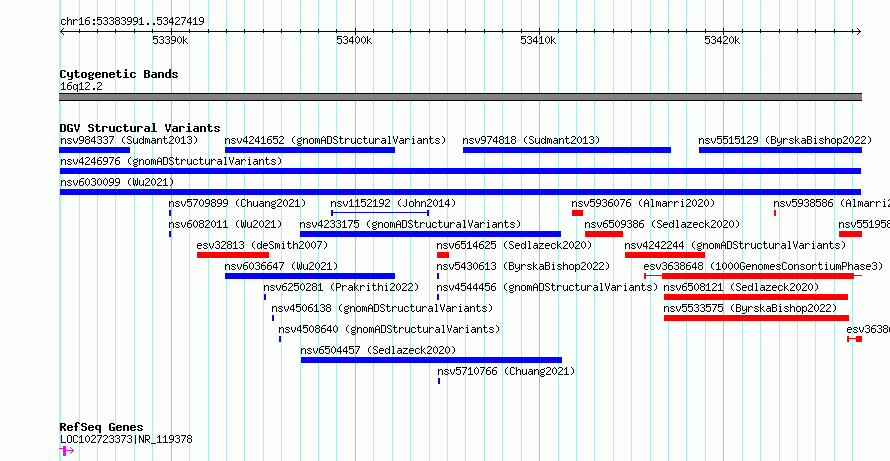Click the left arrowhead of the ruler

pos(62,32)
